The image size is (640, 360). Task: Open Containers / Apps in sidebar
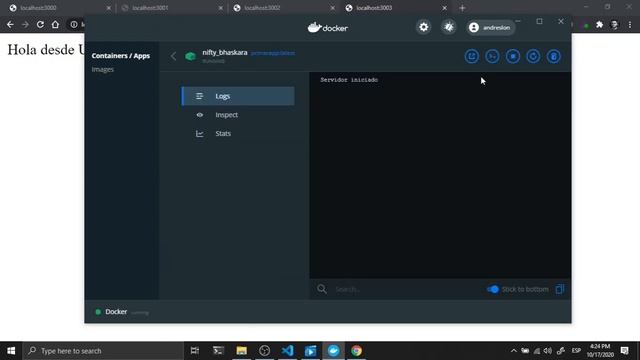[x=121, y=56]
